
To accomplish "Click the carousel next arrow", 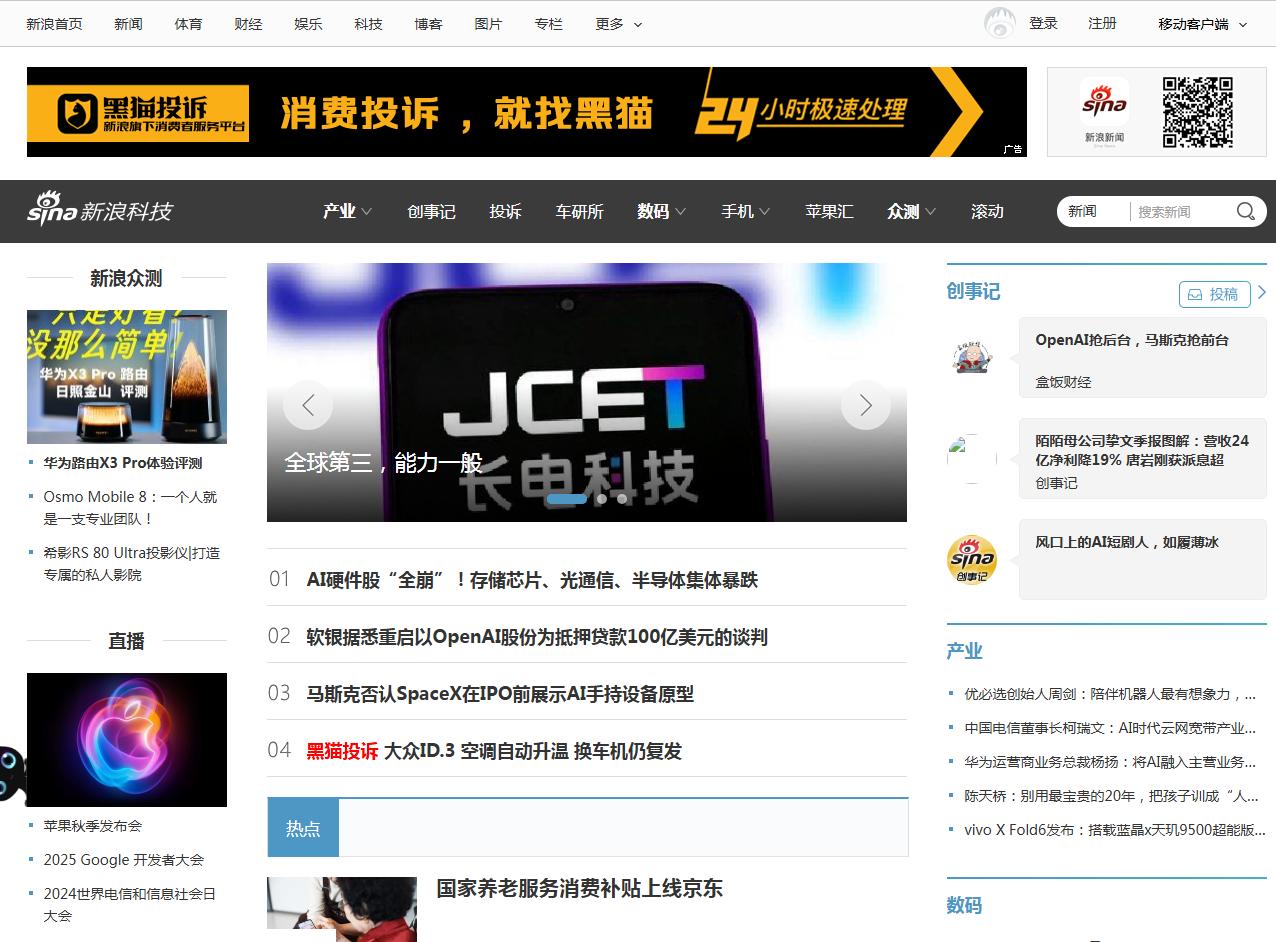I will [866, 405].
